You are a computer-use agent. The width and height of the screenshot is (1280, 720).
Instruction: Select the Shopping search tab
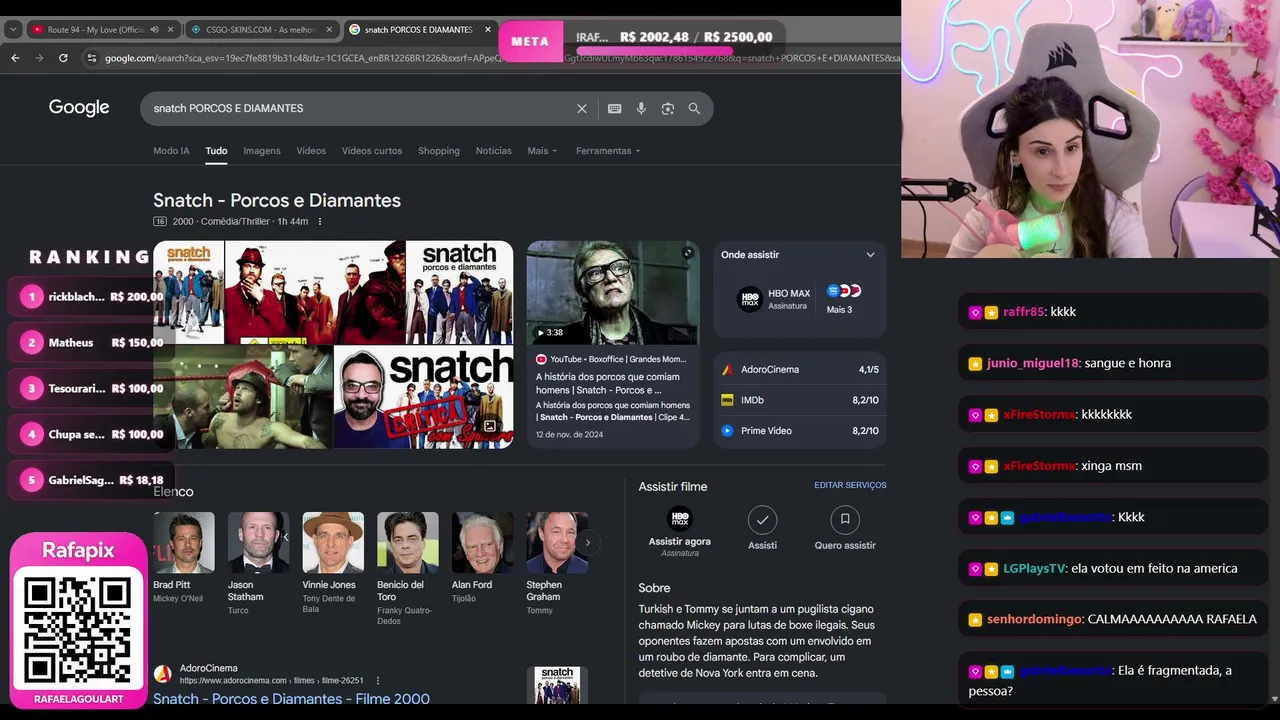coord(439,151)
